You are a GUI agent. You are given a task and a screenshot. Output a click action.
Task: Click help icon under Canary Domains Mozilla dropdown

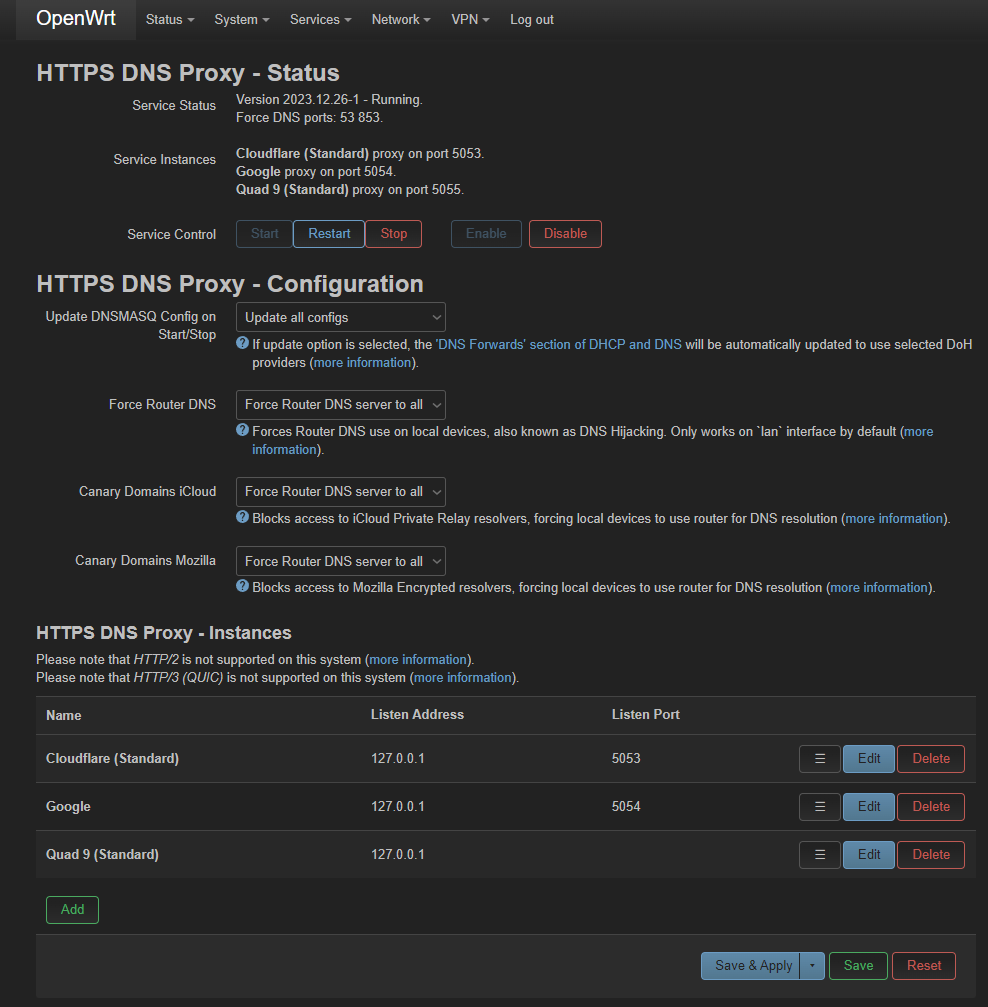[242, 586]
